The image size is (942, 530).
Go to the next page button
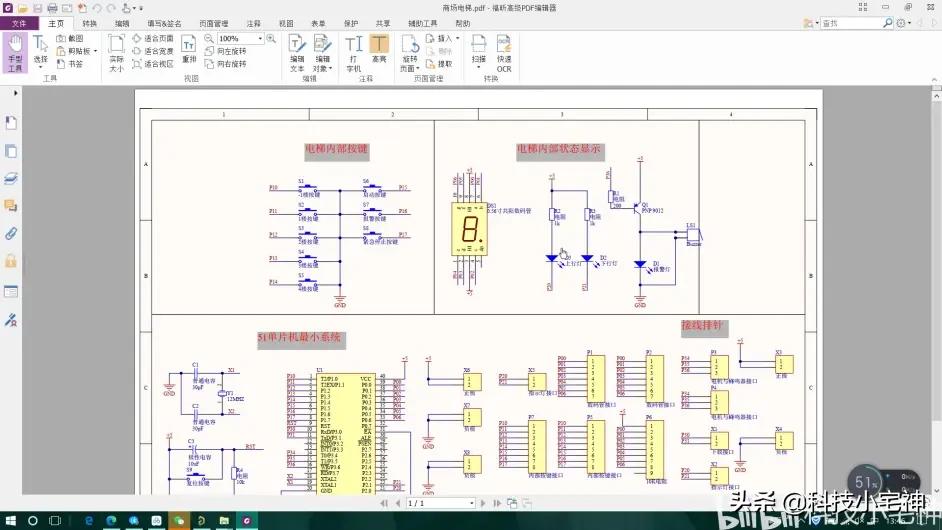click(483, 503)
